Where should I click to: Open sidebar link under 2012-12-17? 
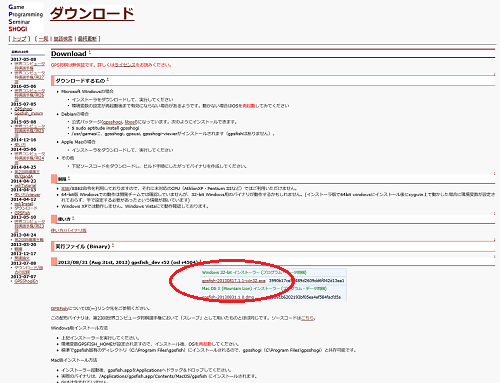(22, 258)
